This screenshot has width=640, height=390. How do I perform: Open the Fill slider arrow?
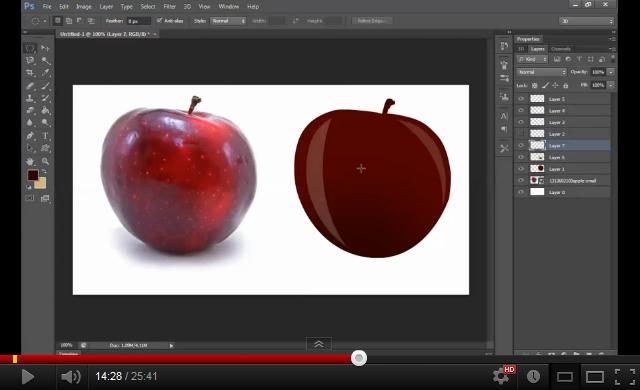[611, 85]
